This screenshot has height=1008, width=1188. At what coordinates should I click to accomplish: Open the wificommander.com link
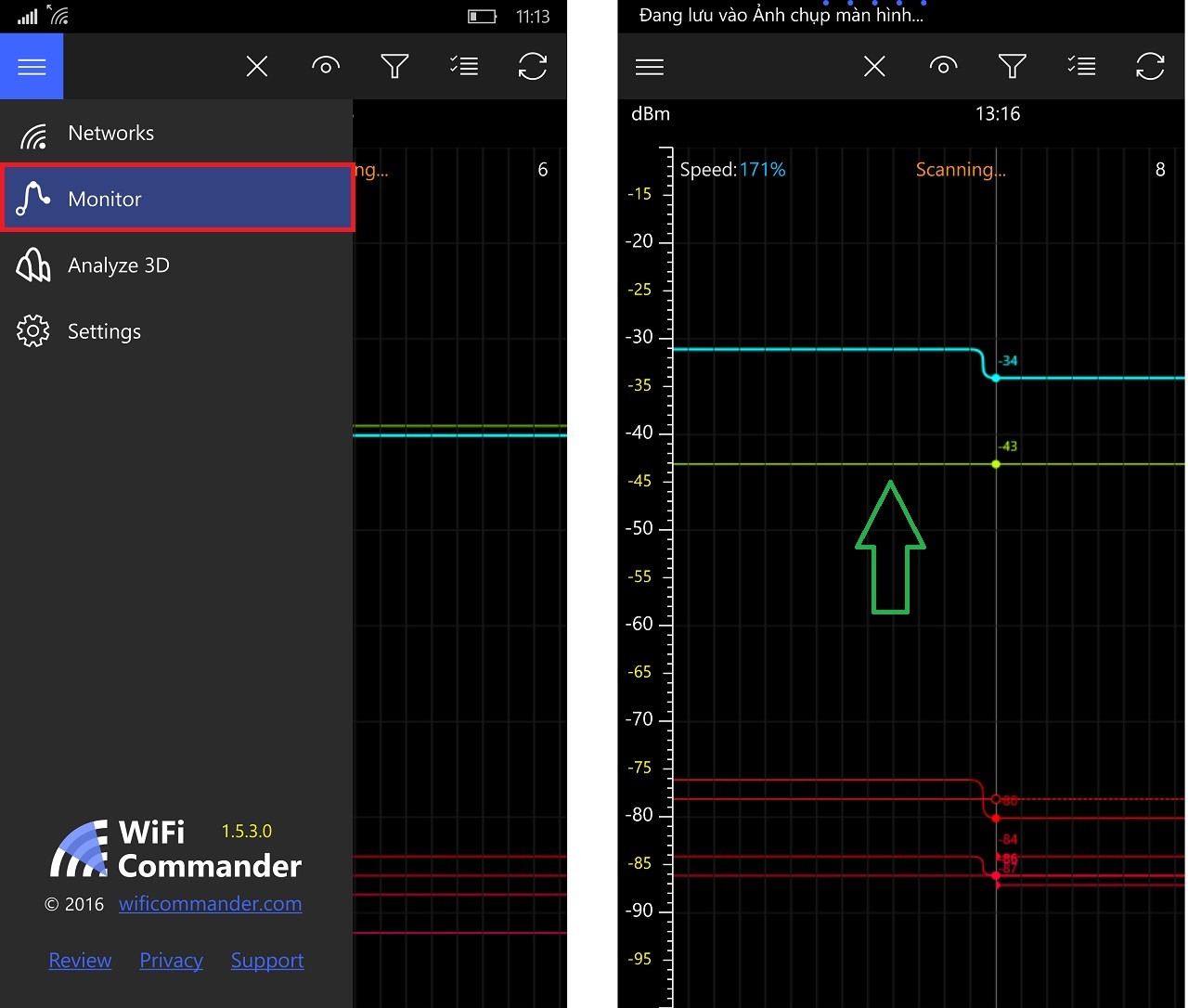click(x=210, y=904)
